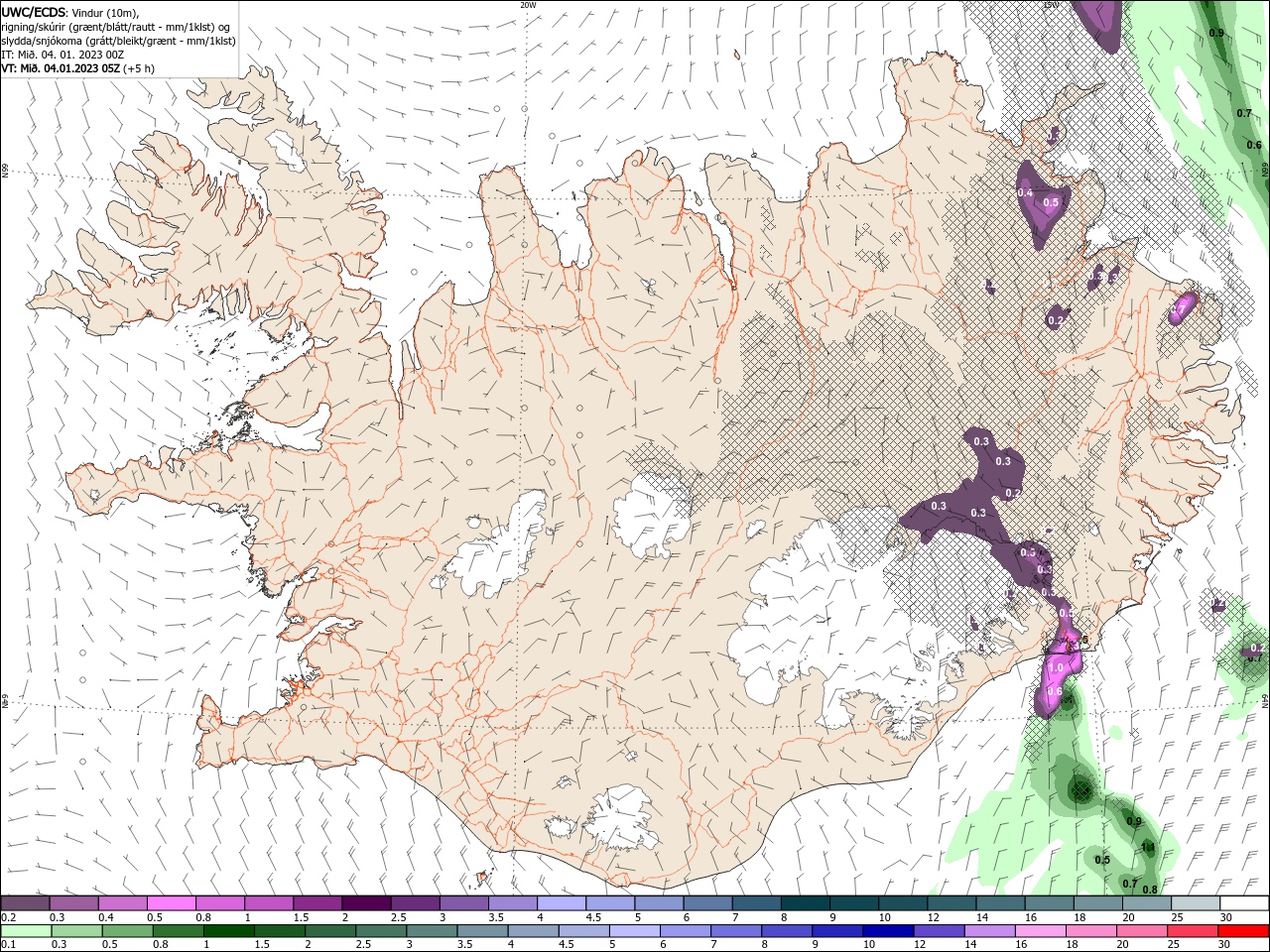
Task: Pick the darkest purple swatch labeled 2 in upper legend
Action: click(x=365, y=903)
